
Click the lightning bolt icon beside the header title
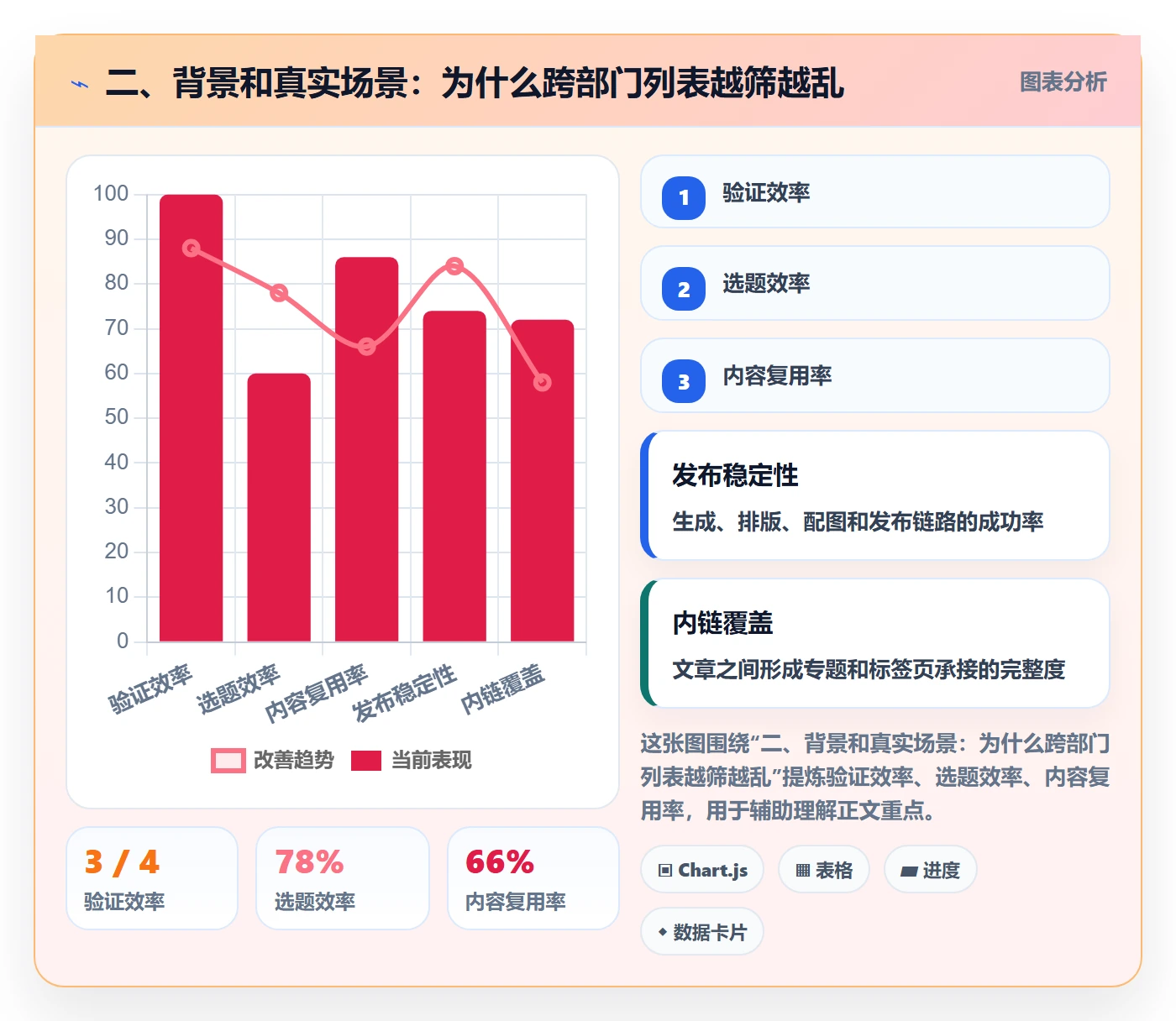80,84
